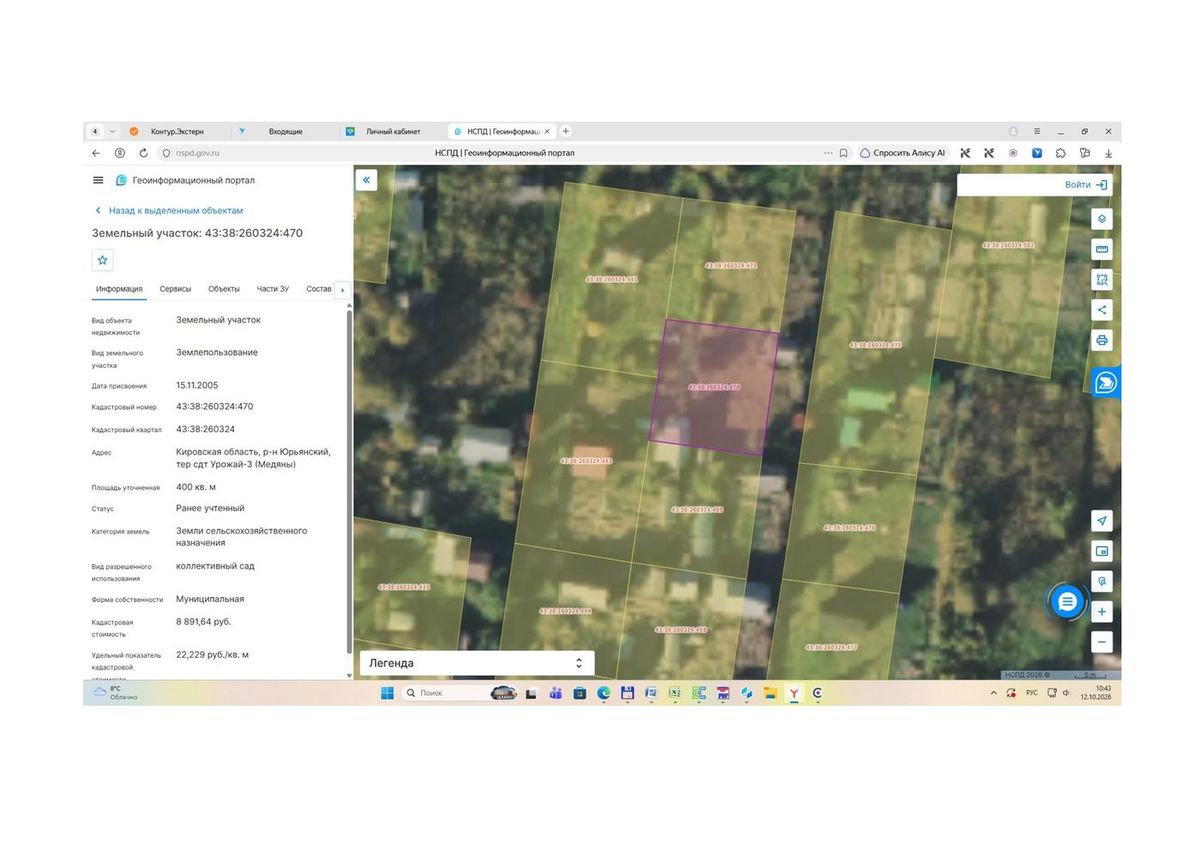Viewport: 1200px width, 849px height.
Task: Select the highlighted parcel 43:38:260324:470 on map
Action: click(714, 388)
